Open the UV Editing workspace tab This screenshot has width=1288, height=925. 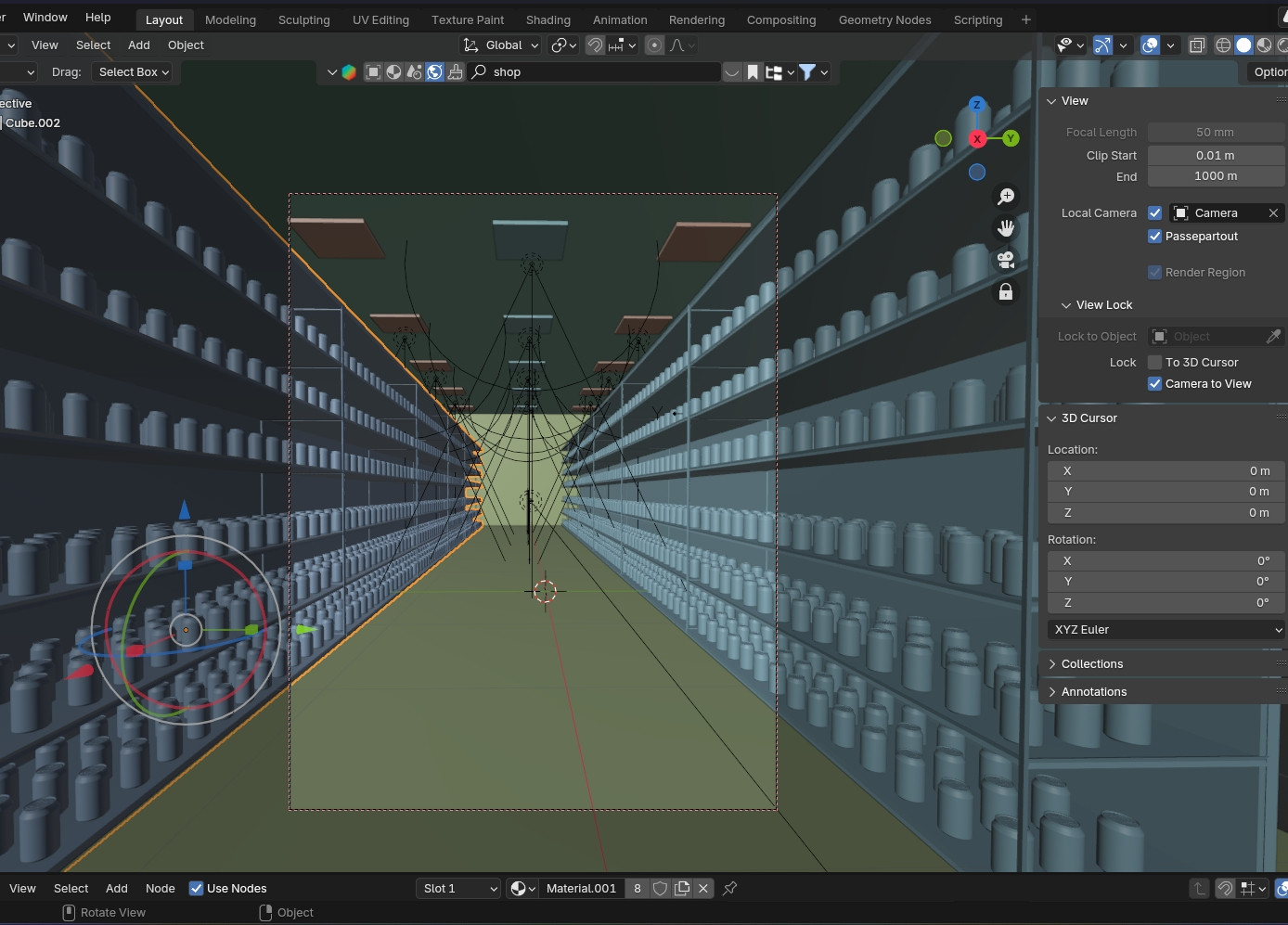pos(380,19)
